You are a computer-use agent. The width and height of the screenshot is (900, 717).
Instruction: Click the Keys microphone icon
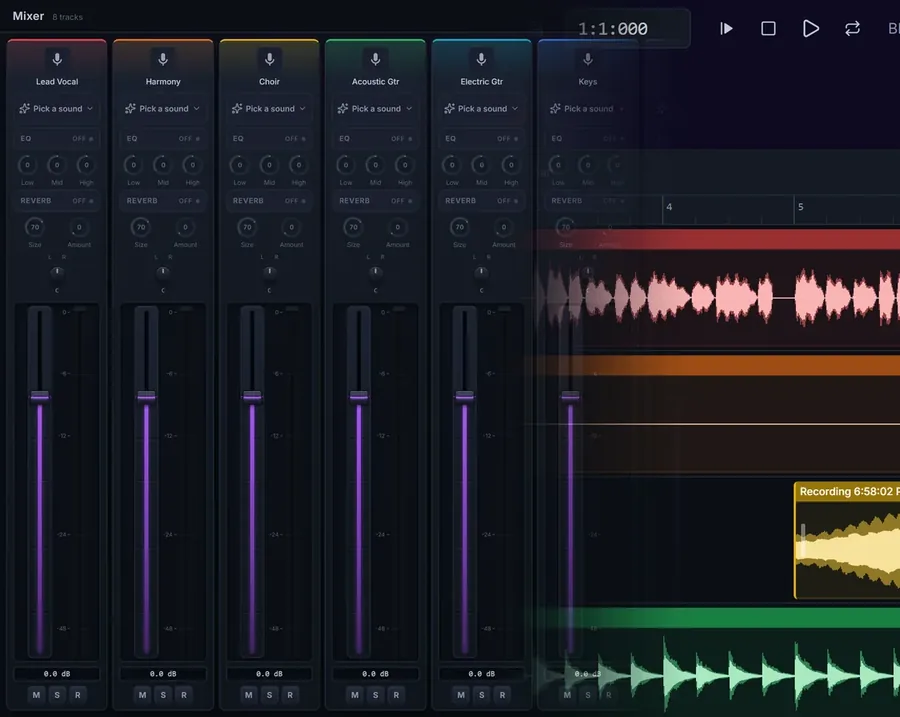[588, 59]
